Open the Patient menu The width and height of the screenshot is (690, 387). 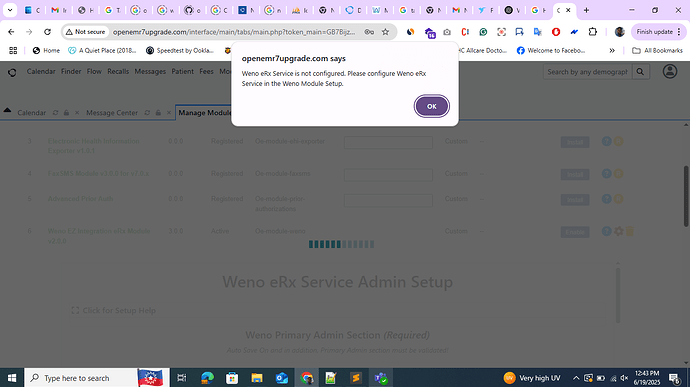[x=182, y=71]
